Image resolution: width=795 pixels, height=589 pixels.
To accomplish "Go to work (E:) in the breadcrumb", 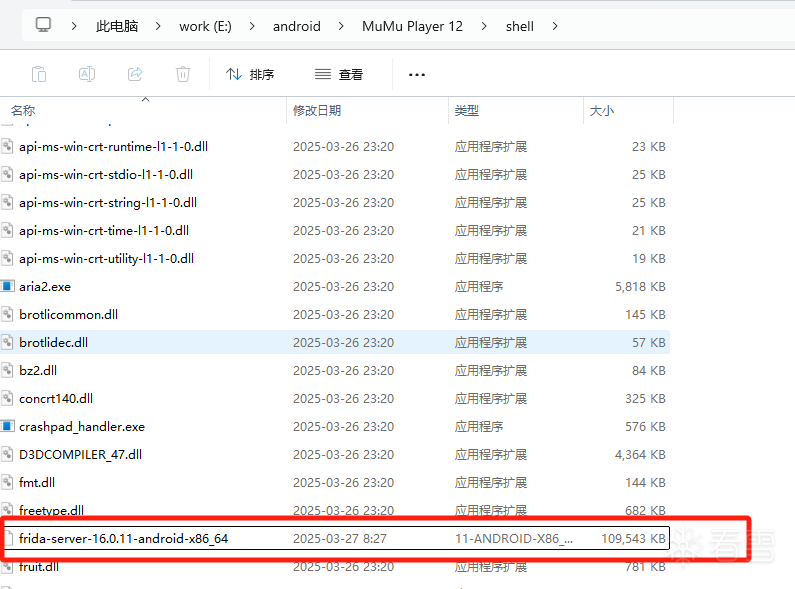I will 205,26.
